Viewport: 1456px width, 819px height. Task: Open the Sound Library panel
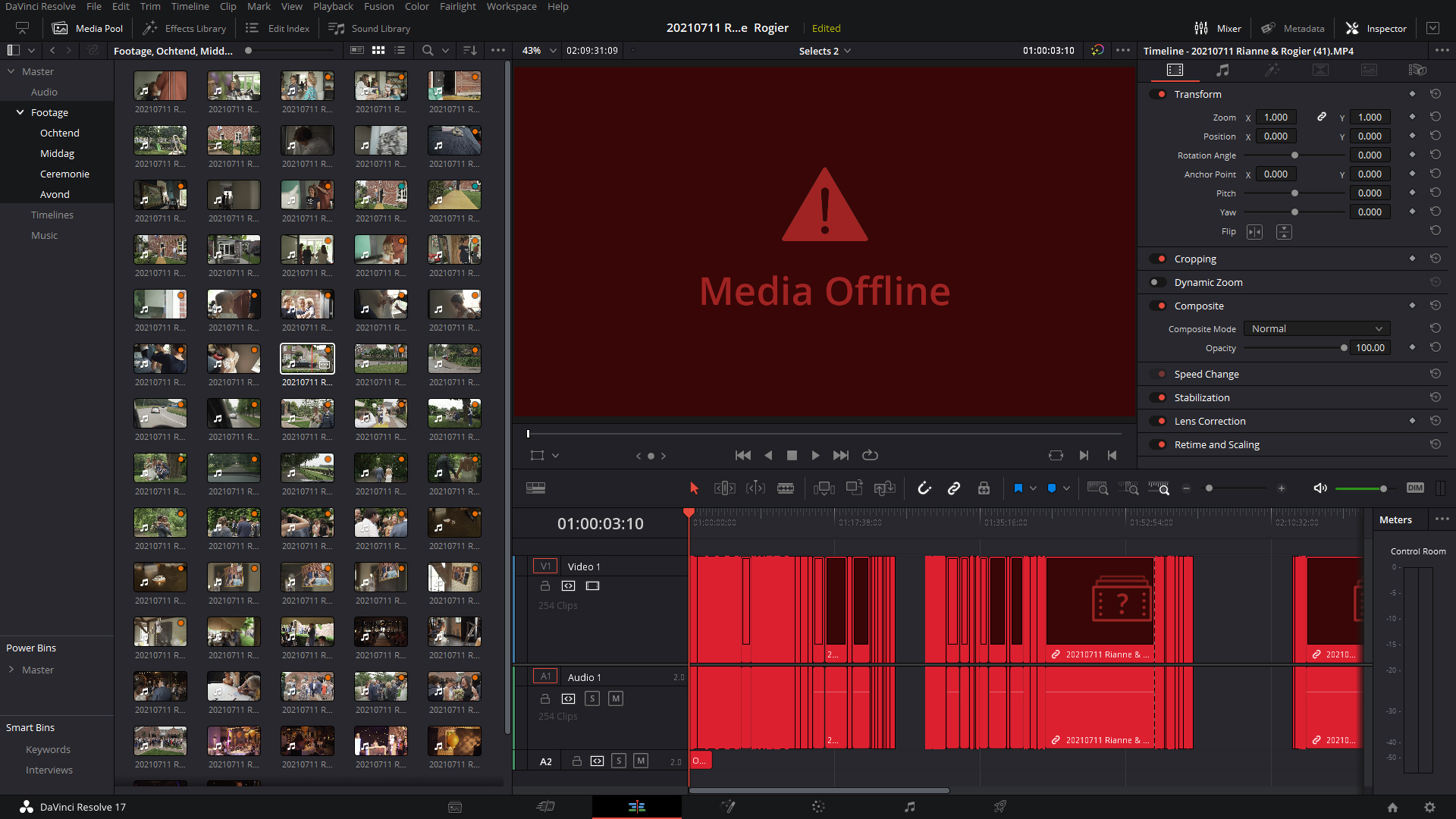pyautogui.click(x=369, y=29)
